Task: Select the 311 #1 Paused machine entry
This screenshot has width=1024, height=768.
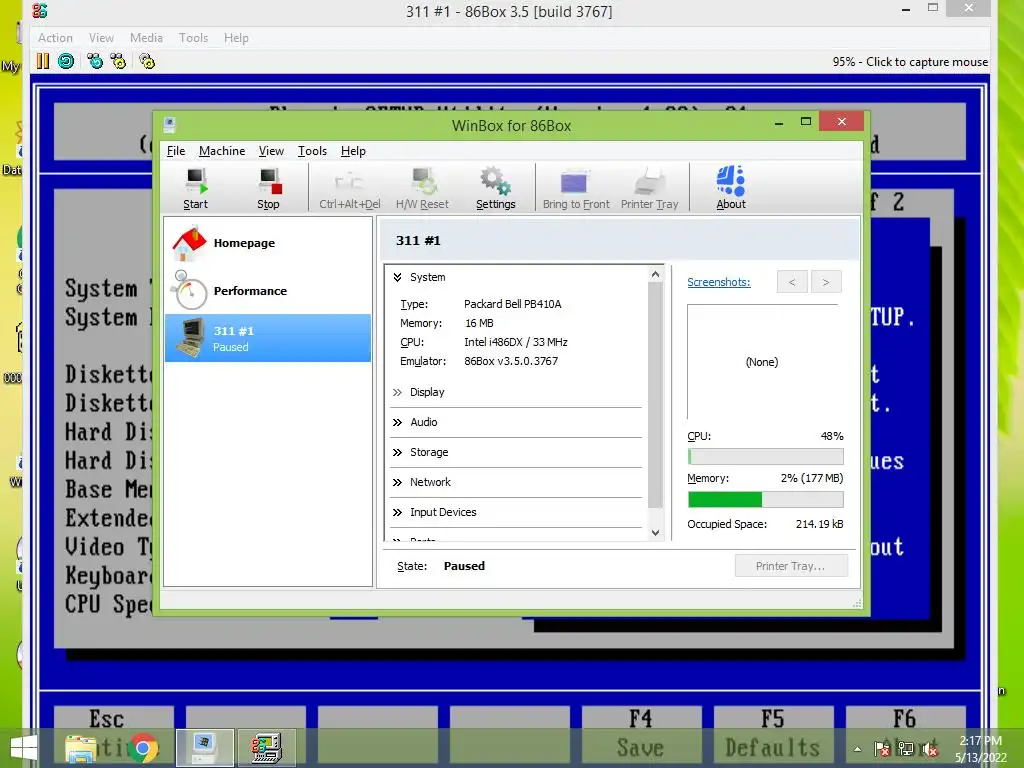Action: [268, 338]
